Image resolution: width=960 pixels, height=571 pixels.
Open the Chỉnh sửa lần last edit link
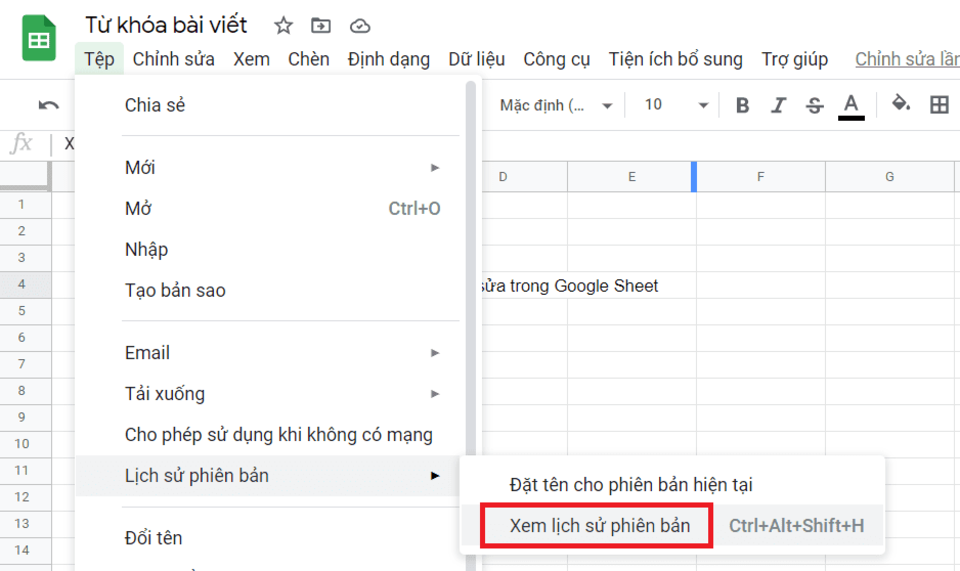[906, 60]
